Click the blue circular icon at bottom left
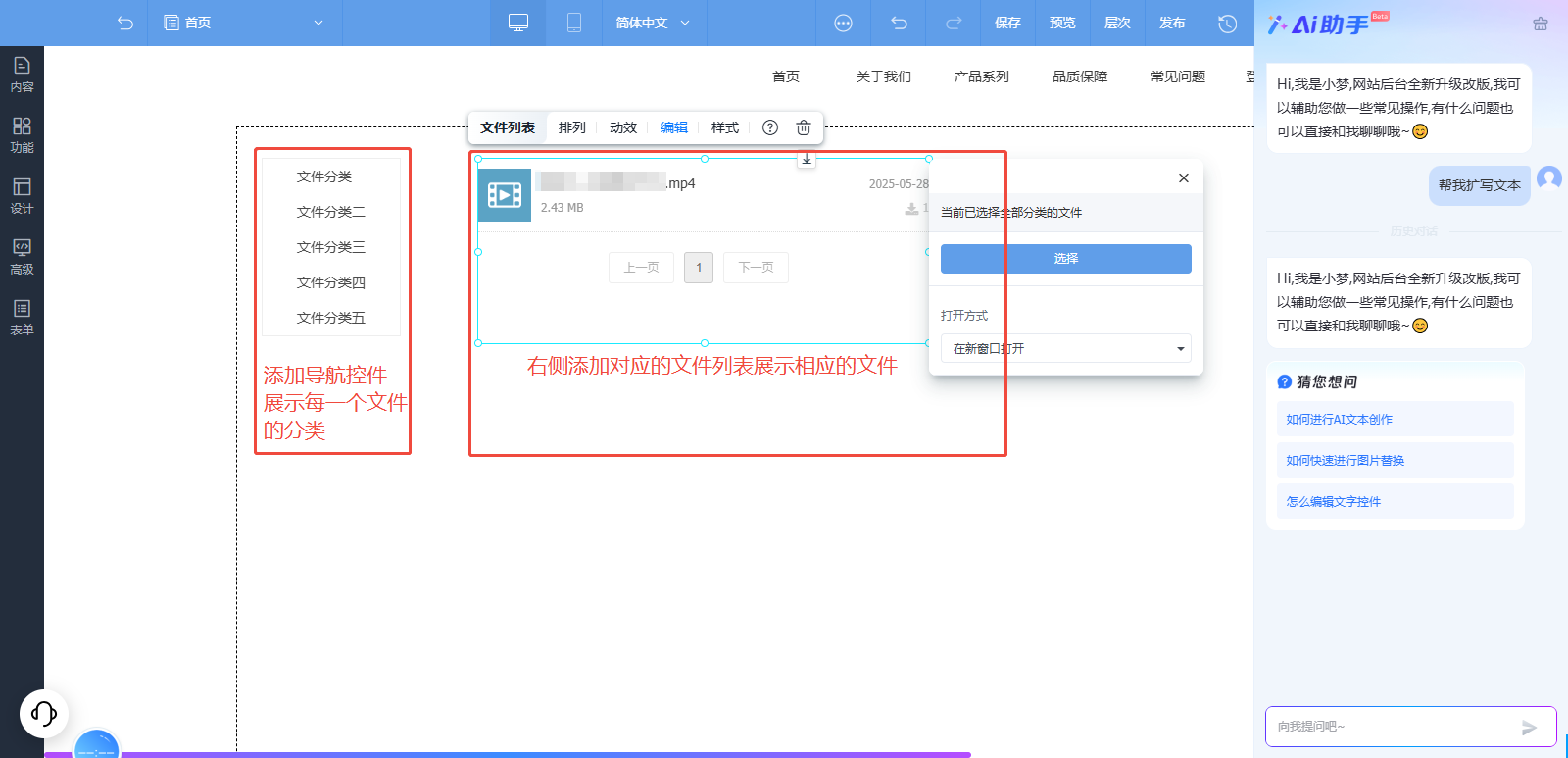 point(97,745)
